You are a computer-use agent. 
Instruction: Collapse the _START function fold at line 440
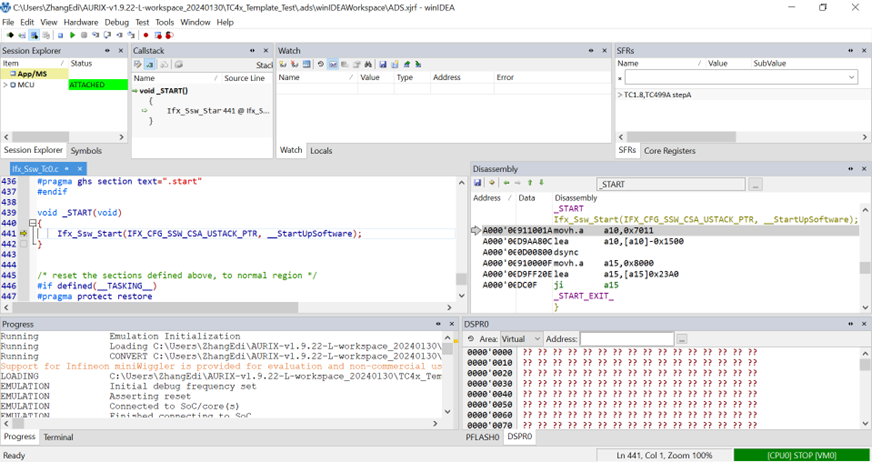pos(35,224)
